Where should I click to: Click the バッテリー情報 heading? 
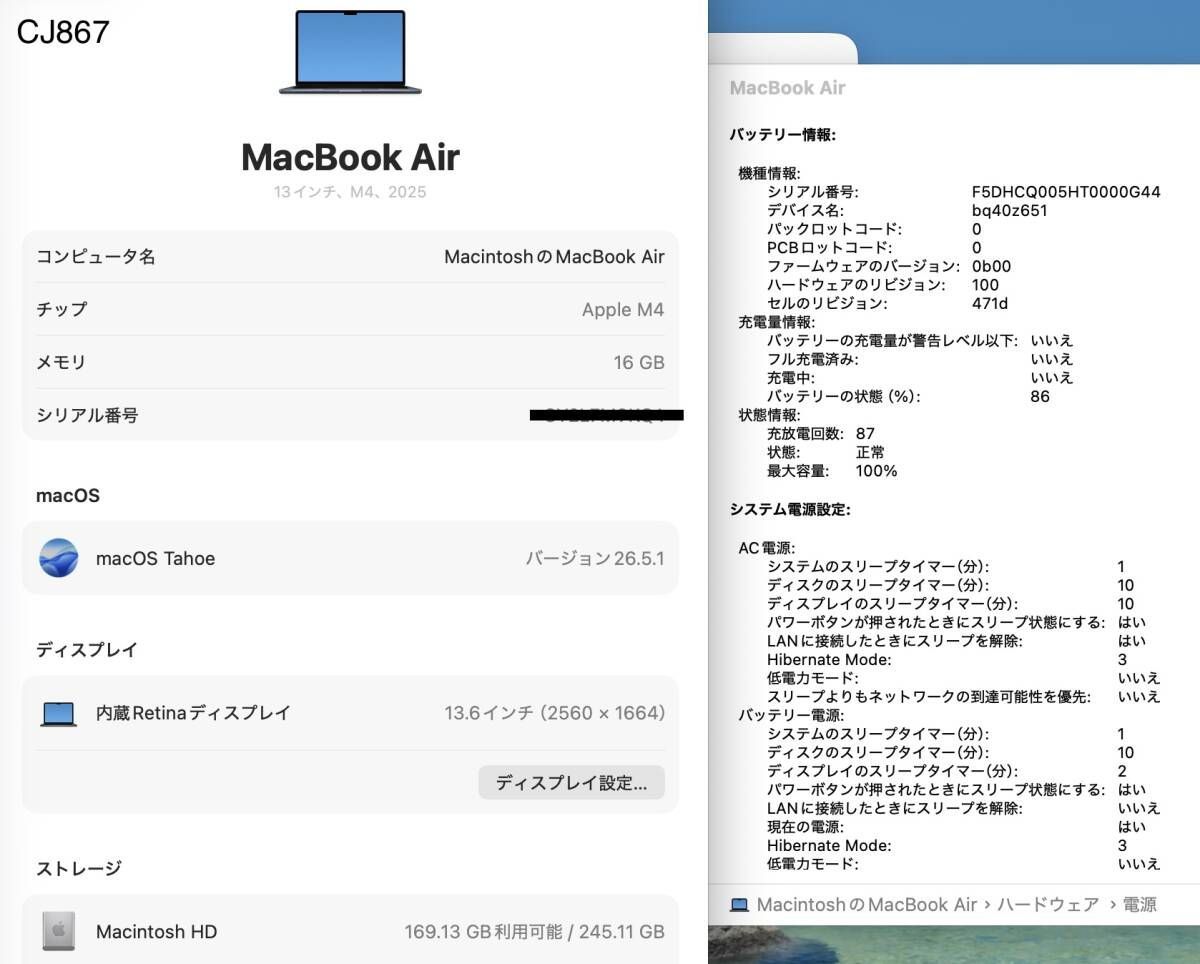pos(783,134)
